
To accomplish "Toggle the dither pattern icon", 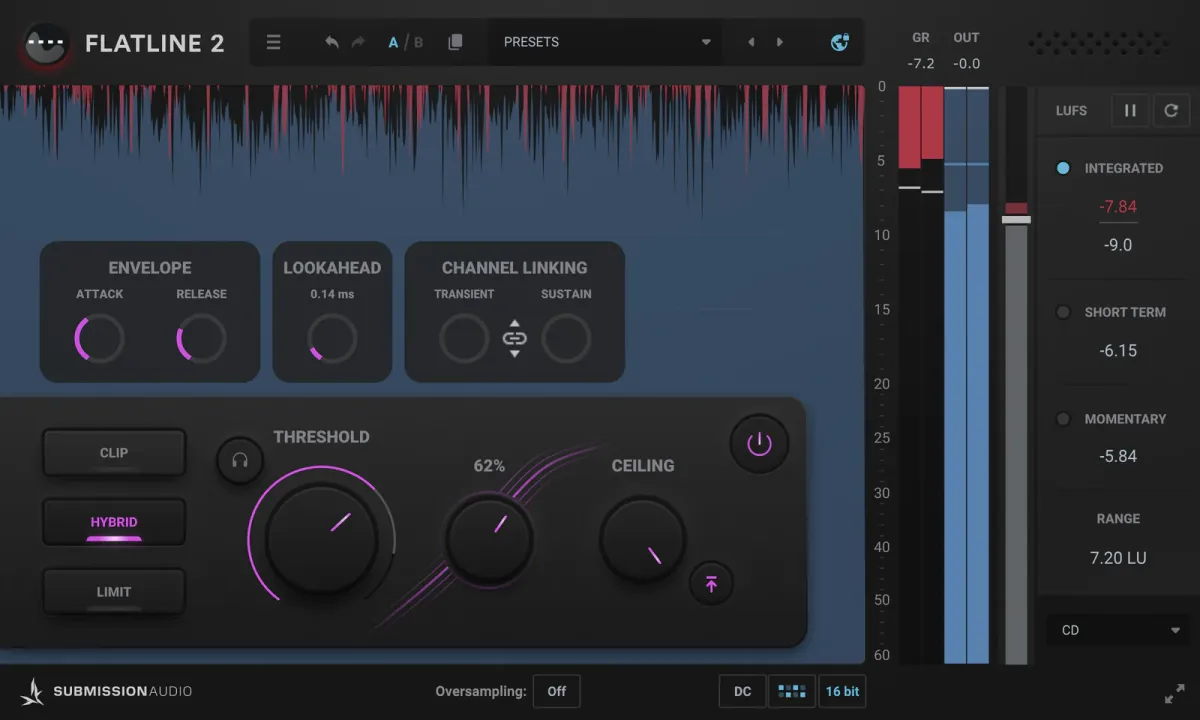I will [x=792, y=691].
